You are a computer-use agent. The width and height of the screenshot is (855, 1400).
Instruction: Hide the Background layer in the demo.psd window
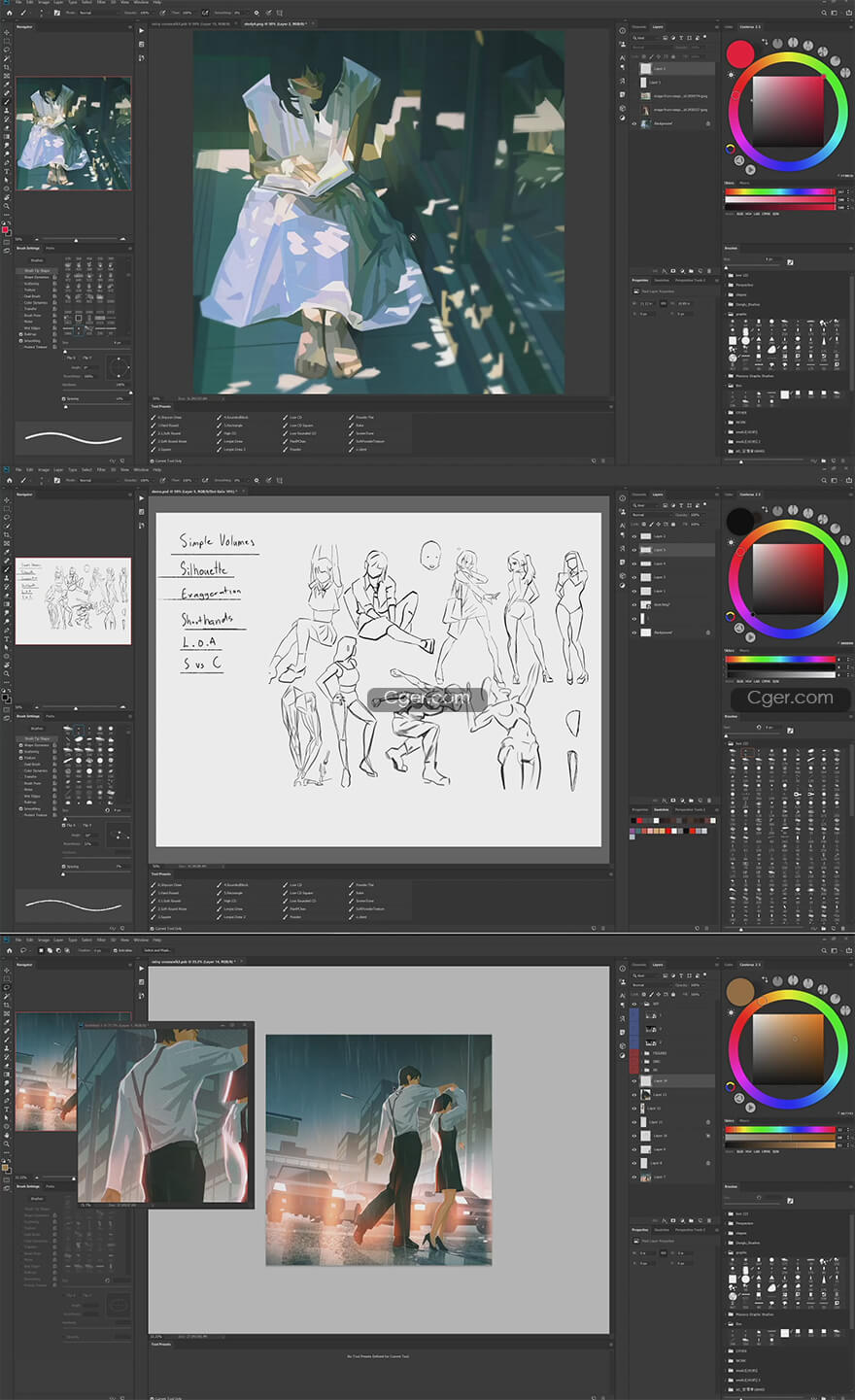[x=634, y=632]
